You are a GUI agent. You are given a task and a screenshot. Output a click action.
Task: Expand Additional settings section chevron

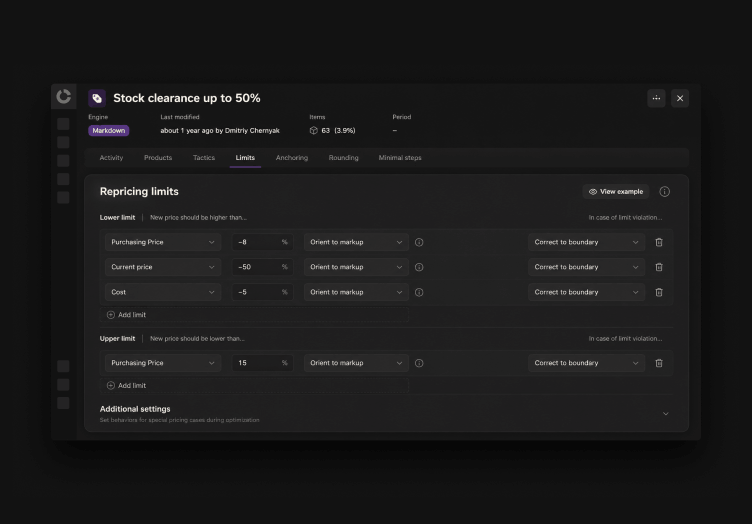click(665, 414)
